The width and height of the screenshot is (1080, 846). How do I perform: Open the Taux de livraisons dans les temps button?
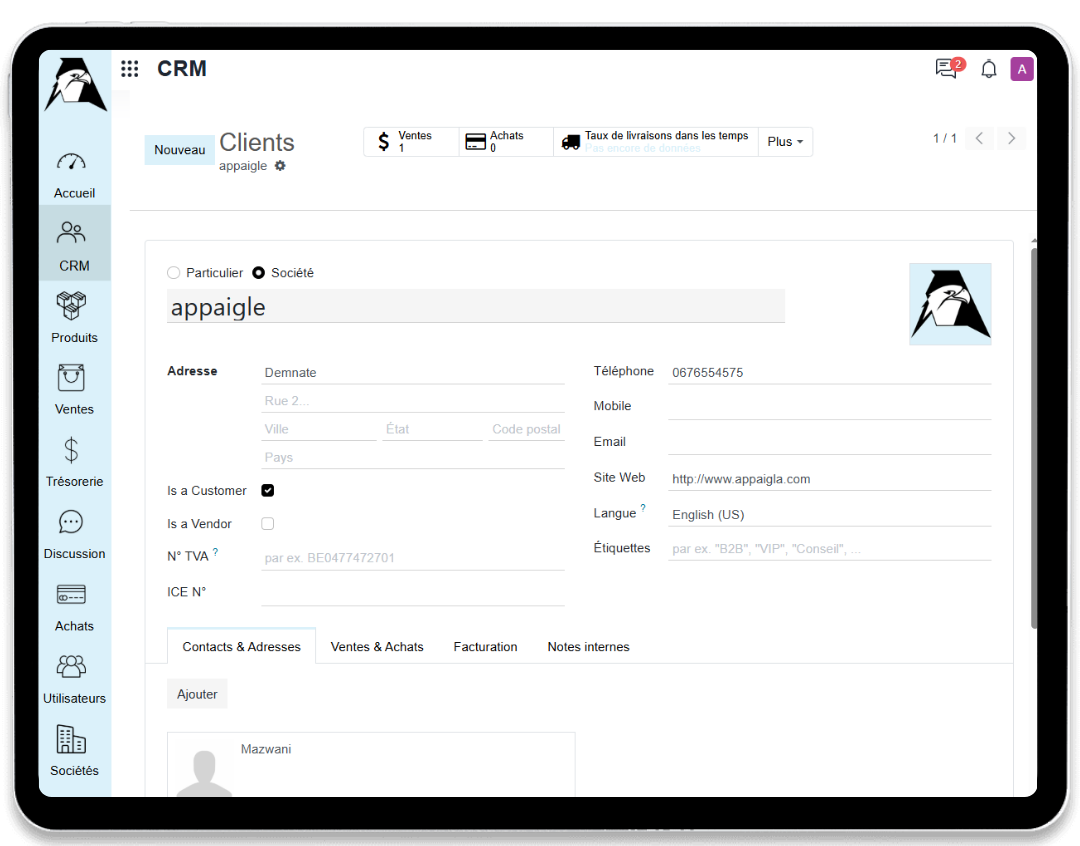click(x=656, y=142)
